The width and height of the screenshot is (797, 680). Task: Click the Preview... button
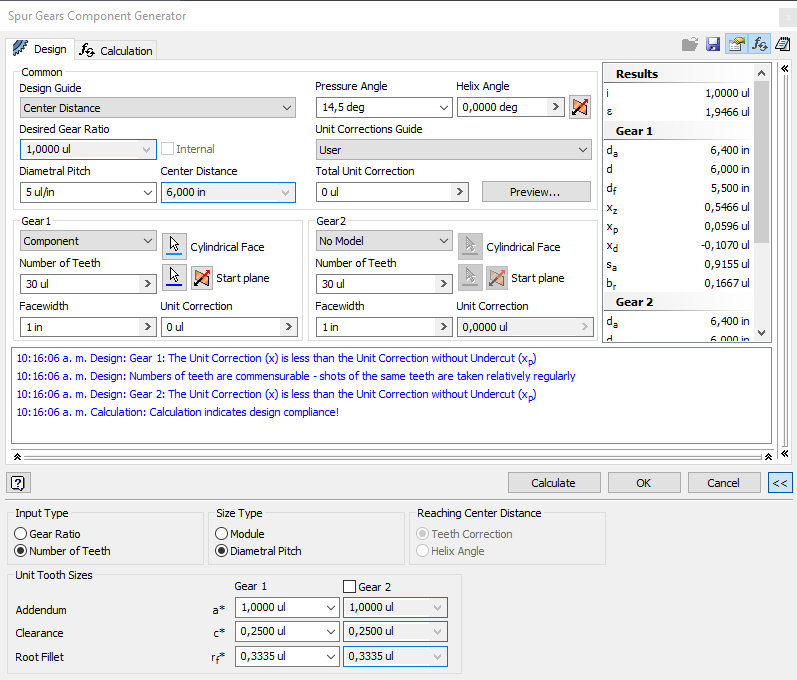coord(535,192)
